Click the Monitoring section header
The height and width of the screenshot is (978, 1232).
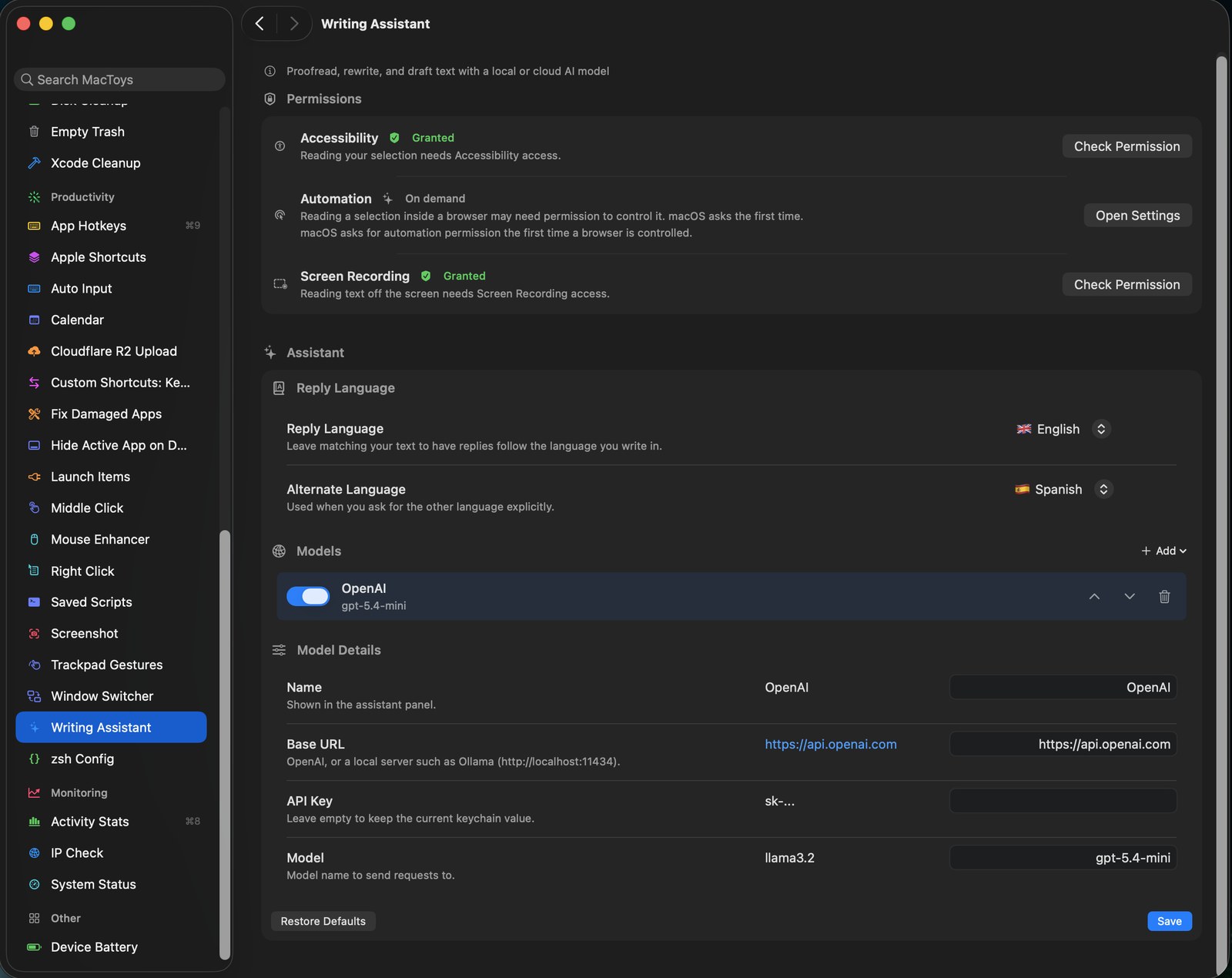point(79,793)
